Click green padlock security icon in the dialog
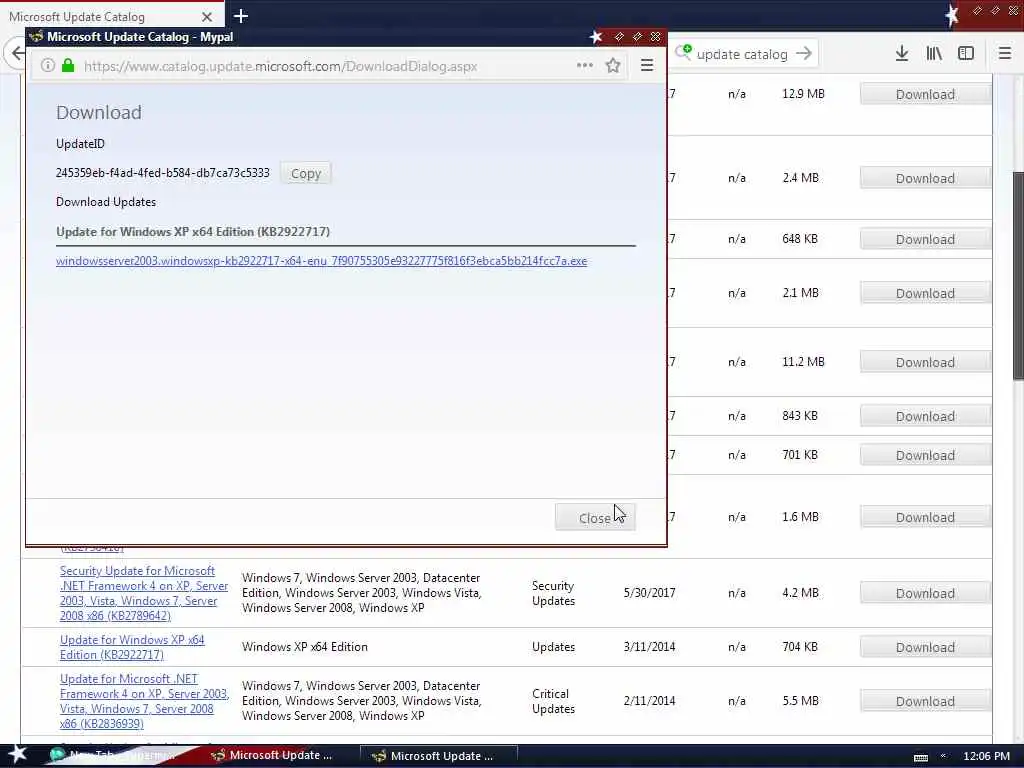The width and height of the screenshot is (1024, 768). tap(68, 65)
